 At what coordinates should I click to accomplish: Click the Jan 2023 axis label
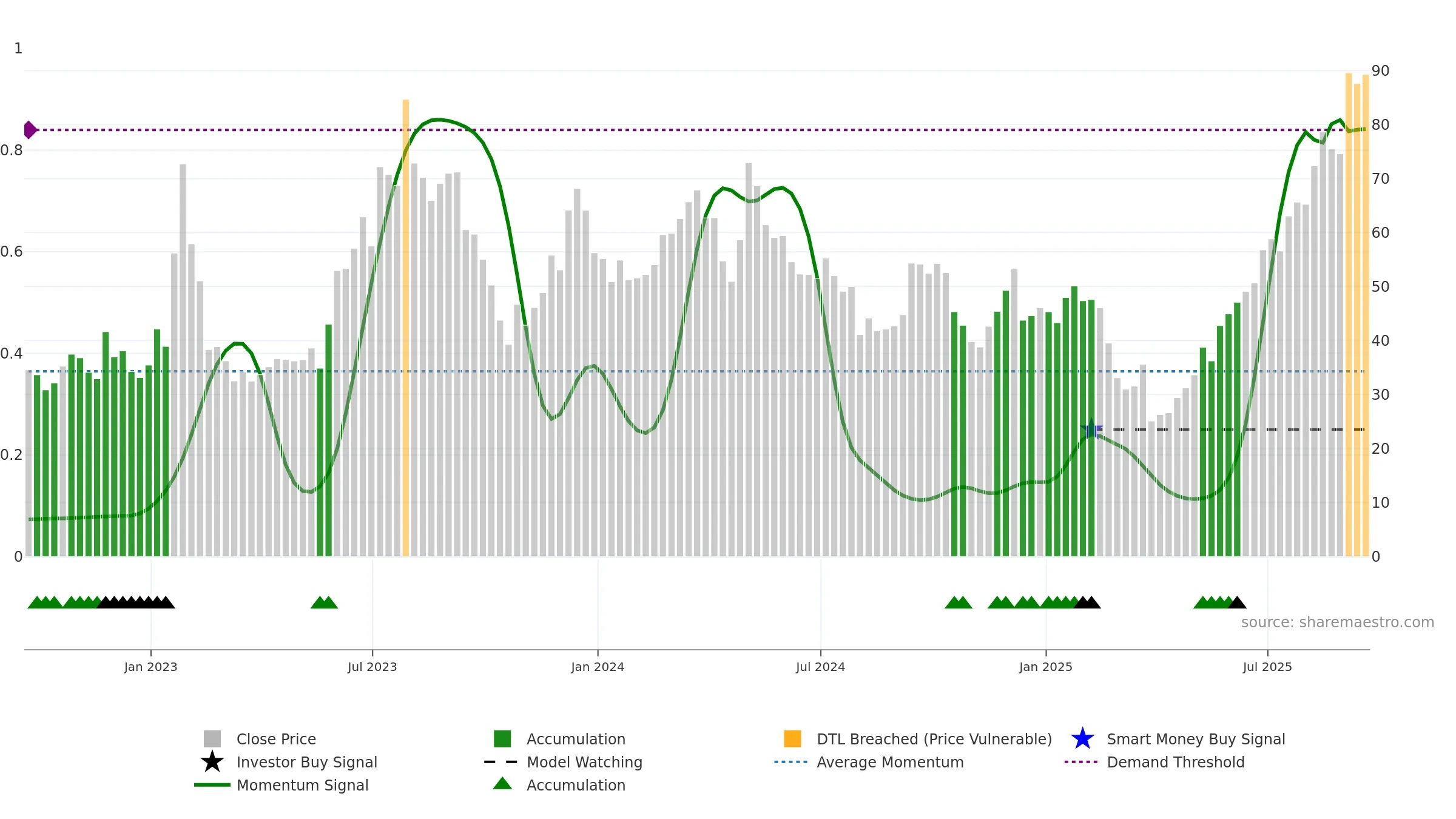tap(150, 667)
